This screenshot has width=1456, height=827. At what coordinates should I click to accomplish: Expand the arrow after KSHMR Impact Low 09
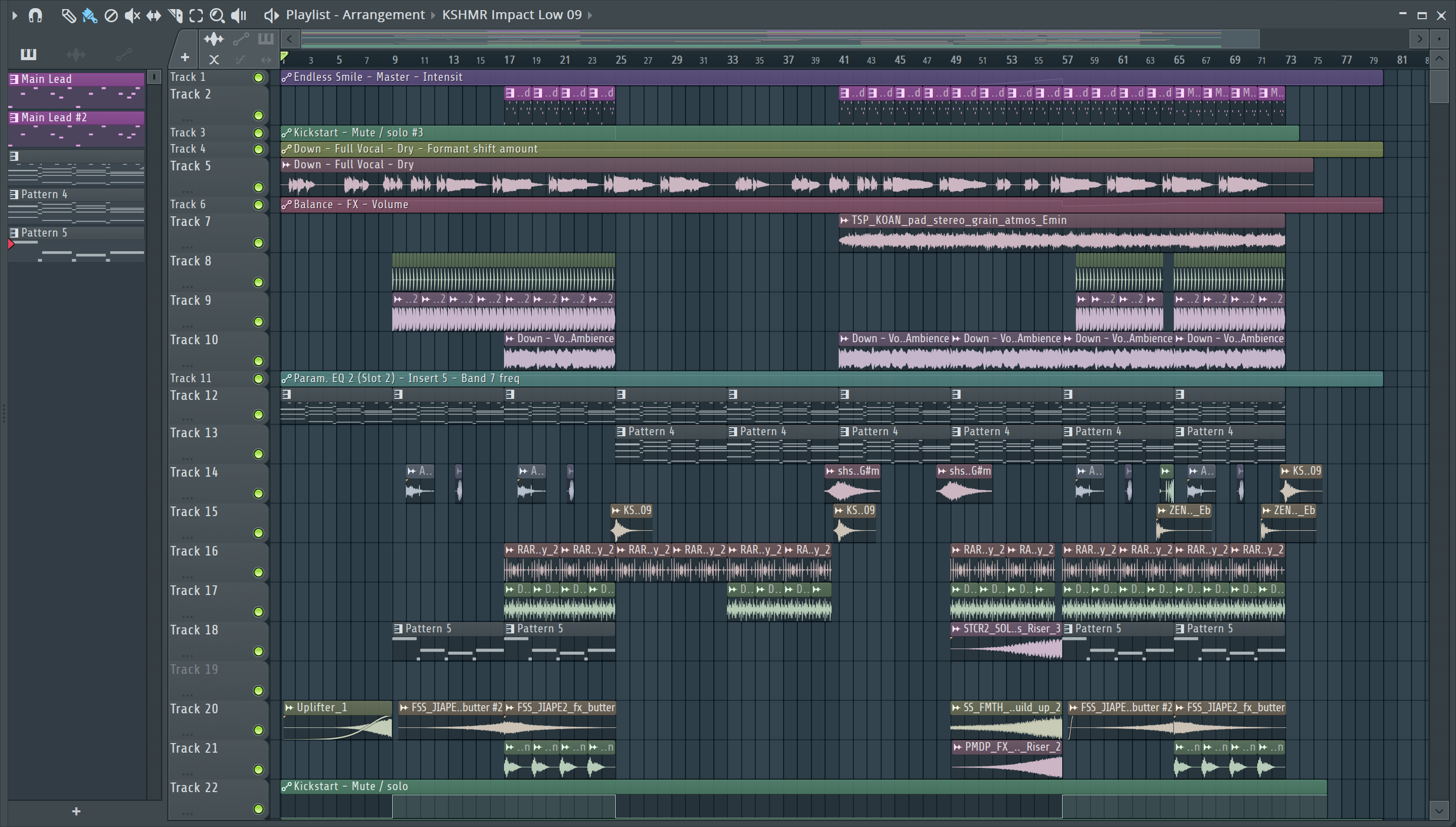click(x=590, y=15)
